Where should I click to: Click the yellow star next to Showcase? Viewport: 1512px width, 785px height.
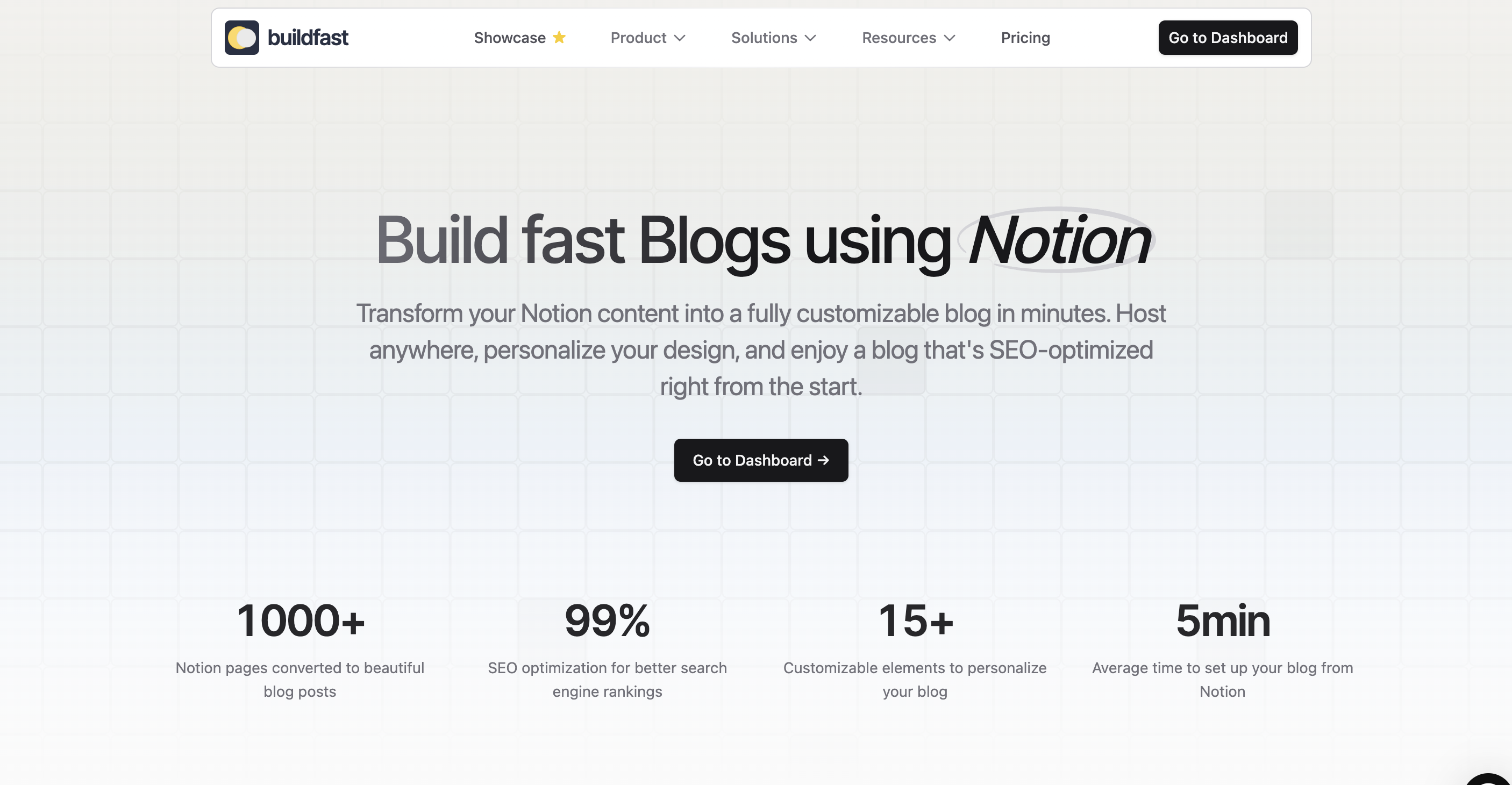click(559, 38)
